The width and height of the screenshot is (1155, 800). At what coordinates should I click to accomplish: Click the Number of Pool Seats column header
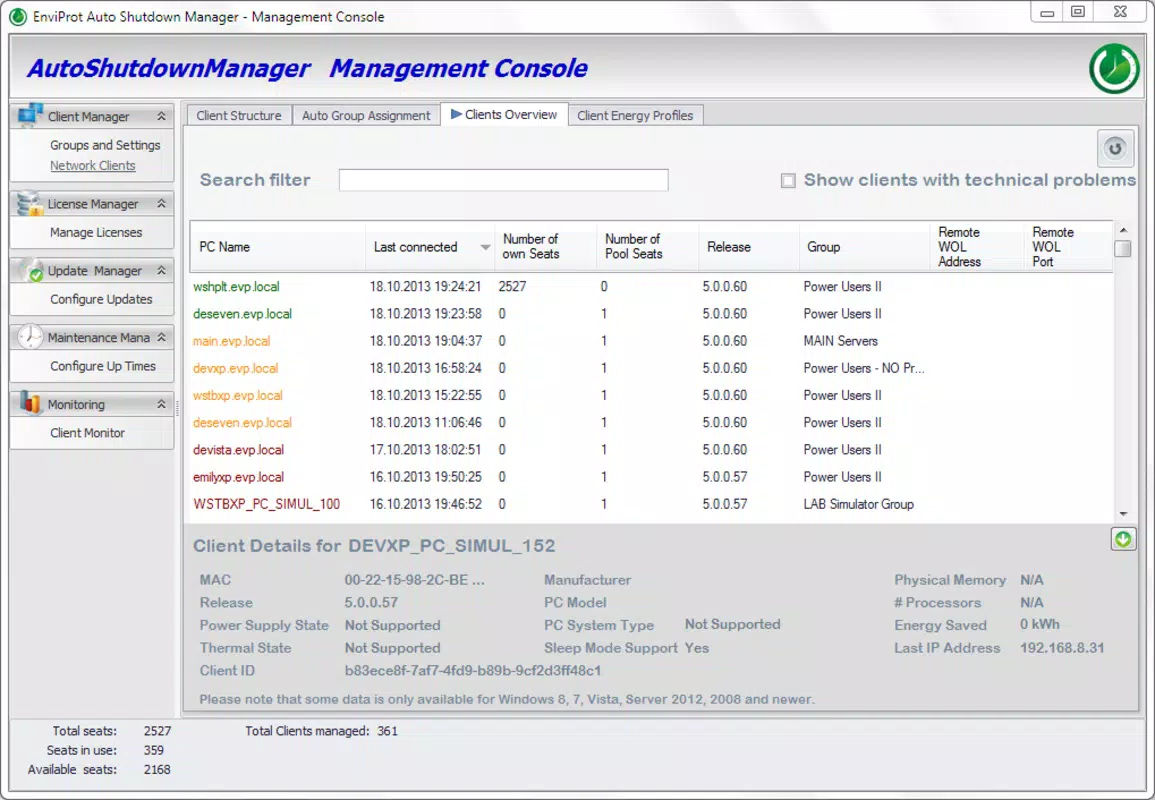(647, 247)
